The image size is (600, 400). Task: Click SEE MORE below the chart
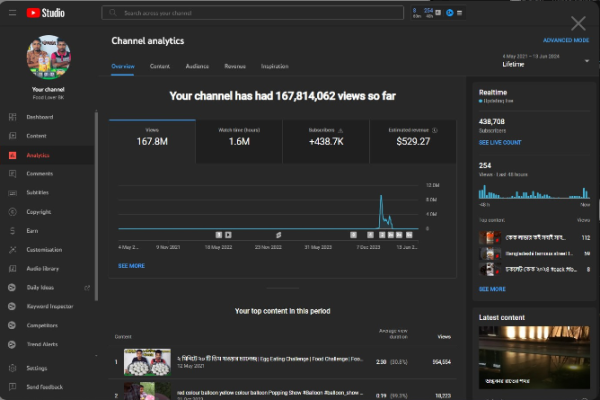click(131, 266)
